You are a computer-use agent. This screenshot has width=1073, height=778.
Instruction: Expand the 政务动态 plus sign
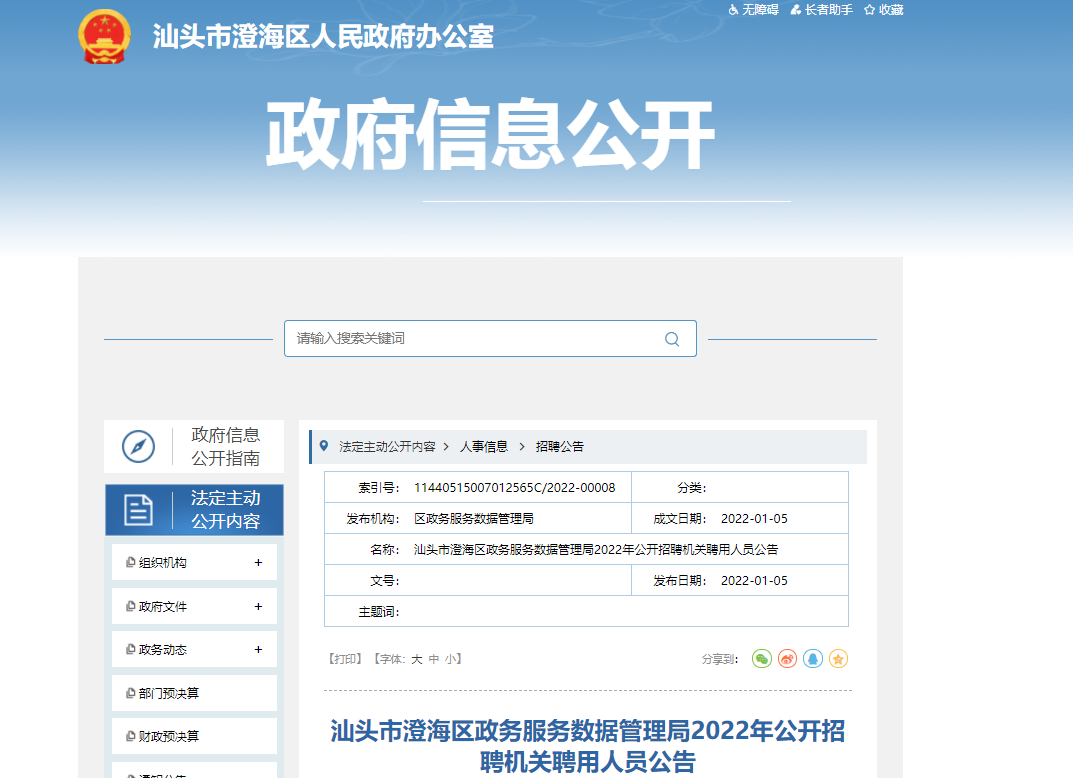(x=258, y=650)
